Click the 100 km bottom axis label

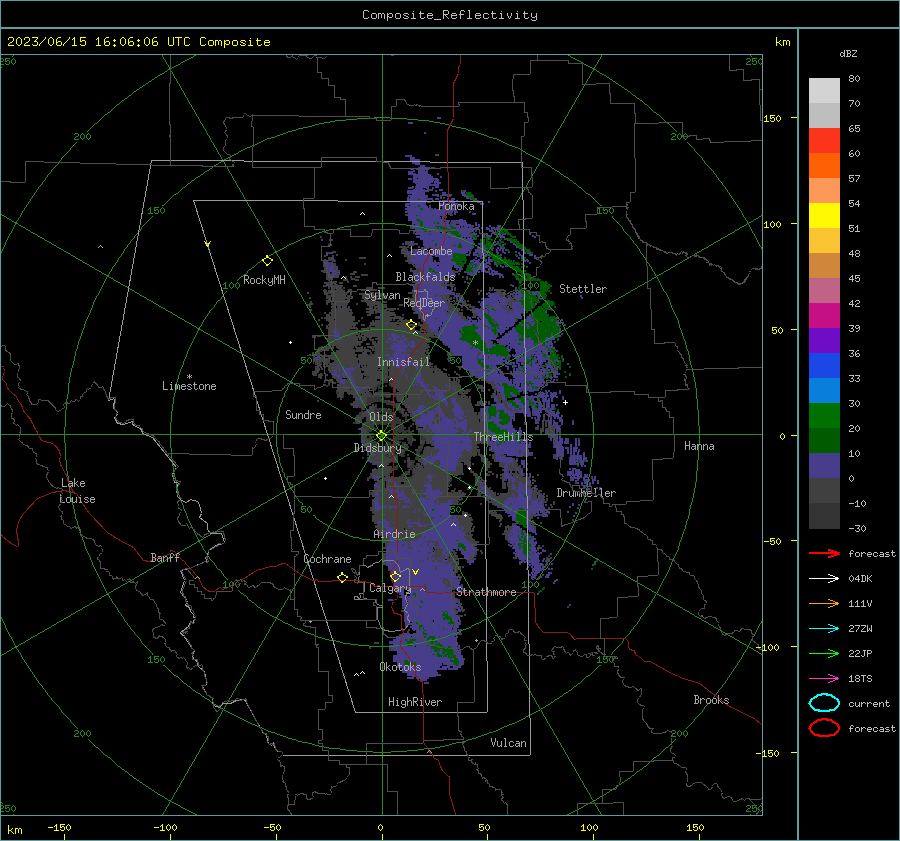tap(589, 827)
